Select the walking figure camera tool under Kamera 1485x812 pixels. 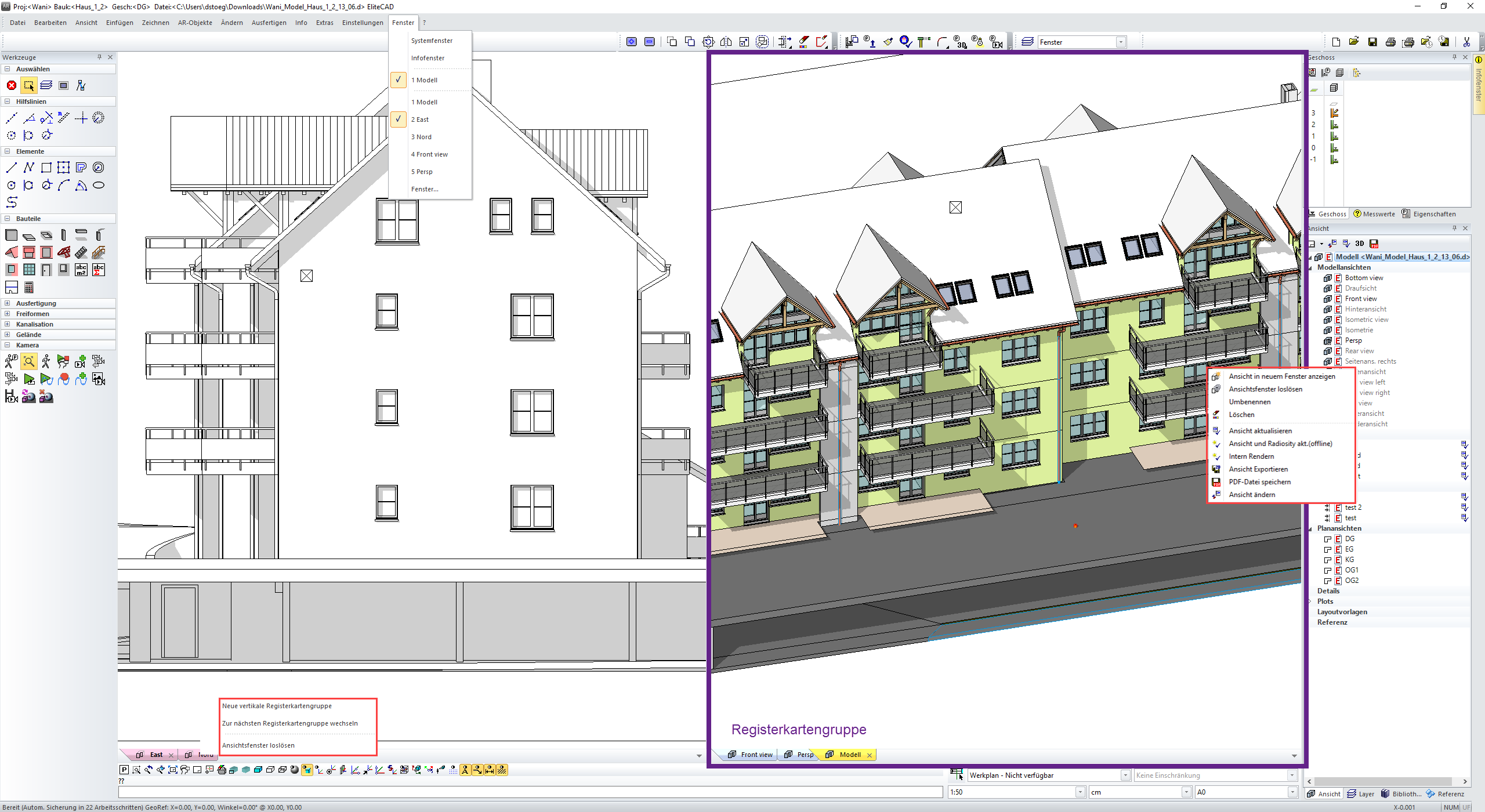[x=46, y=362]
